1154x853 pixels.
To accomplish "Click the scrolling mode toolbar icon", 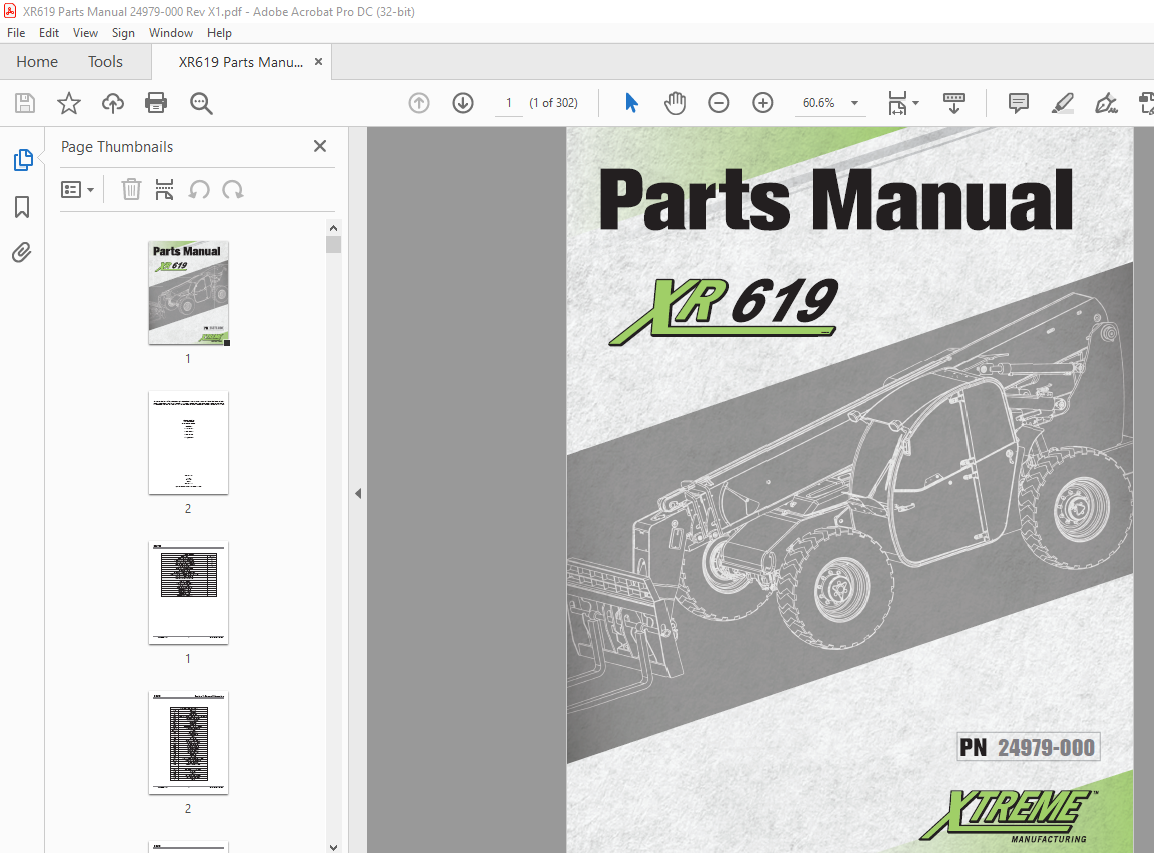I will pos(954,103).
